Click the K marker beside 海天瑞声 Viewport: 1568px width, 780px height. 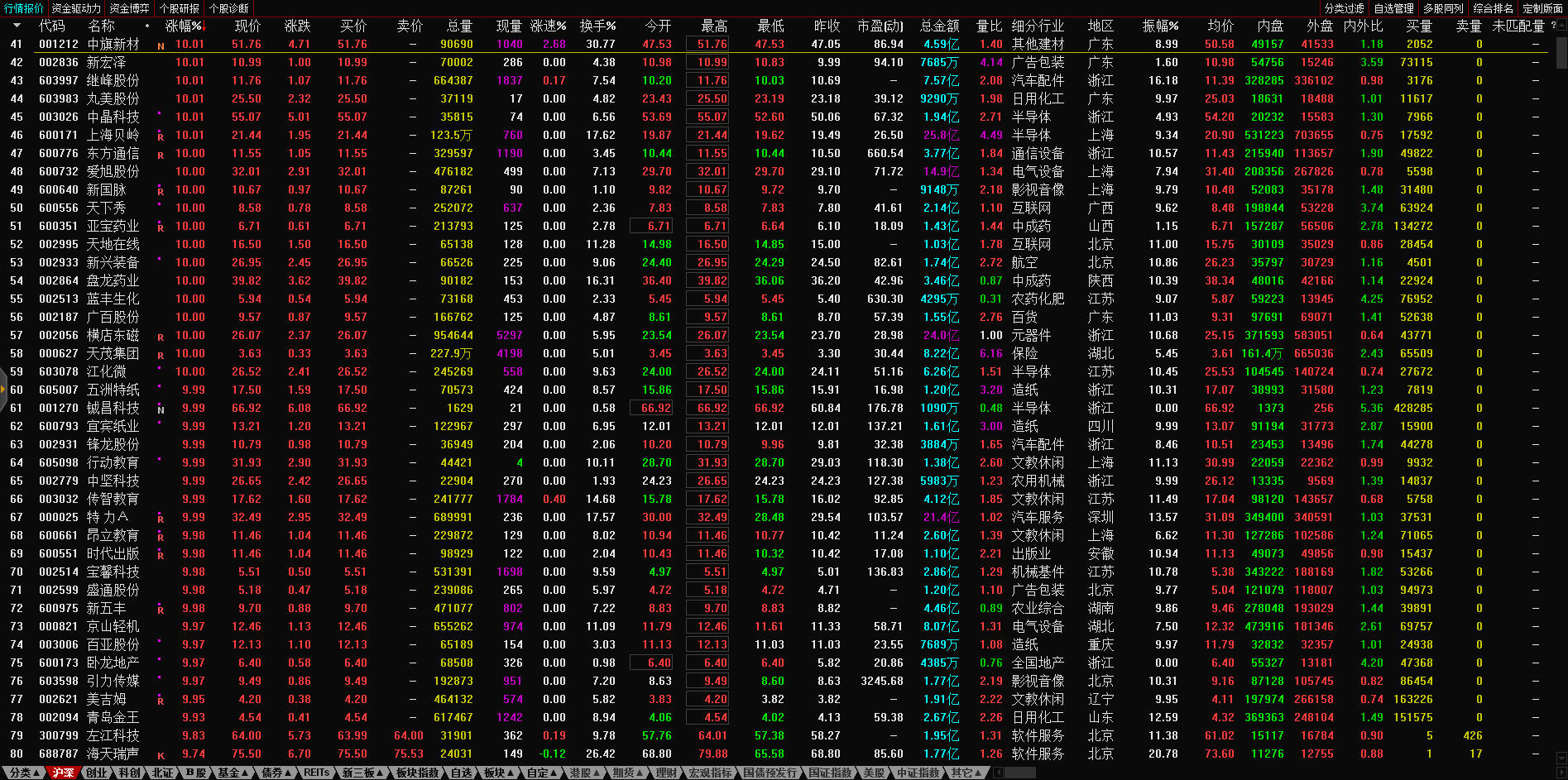[x=161, y=755]
